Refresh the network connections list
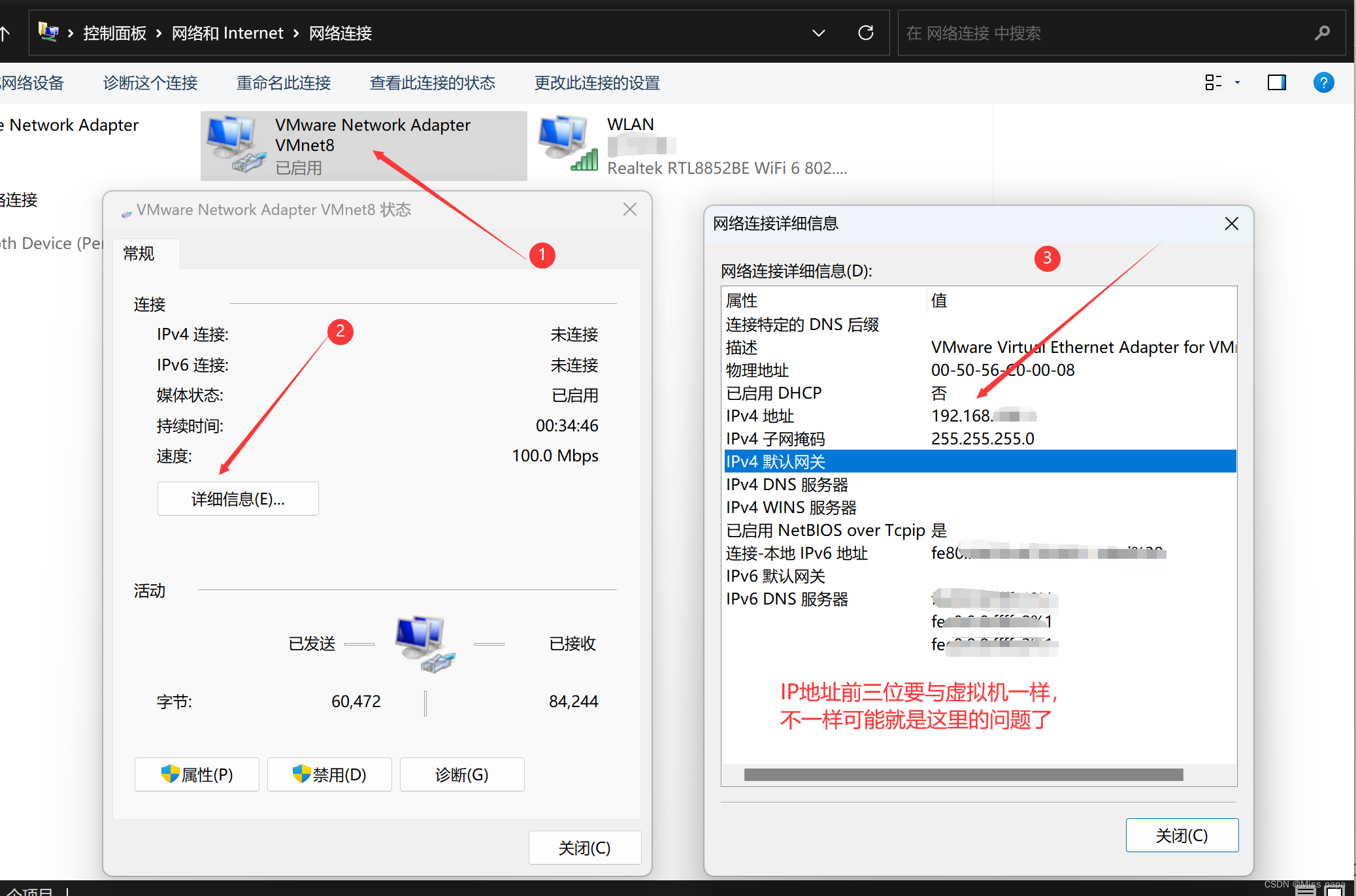1356x896 pixels. click(x=866, y=33)
